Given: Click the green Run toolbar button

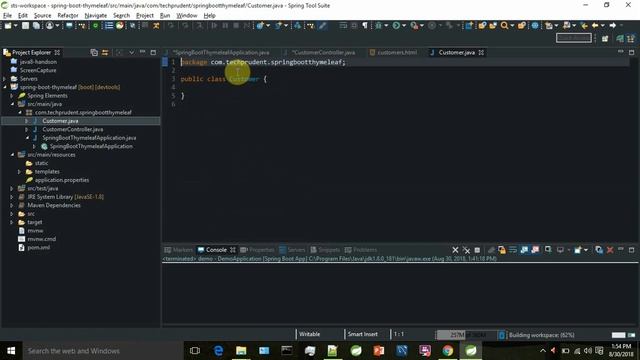Looking at the screenshot, I should point(396,26).
